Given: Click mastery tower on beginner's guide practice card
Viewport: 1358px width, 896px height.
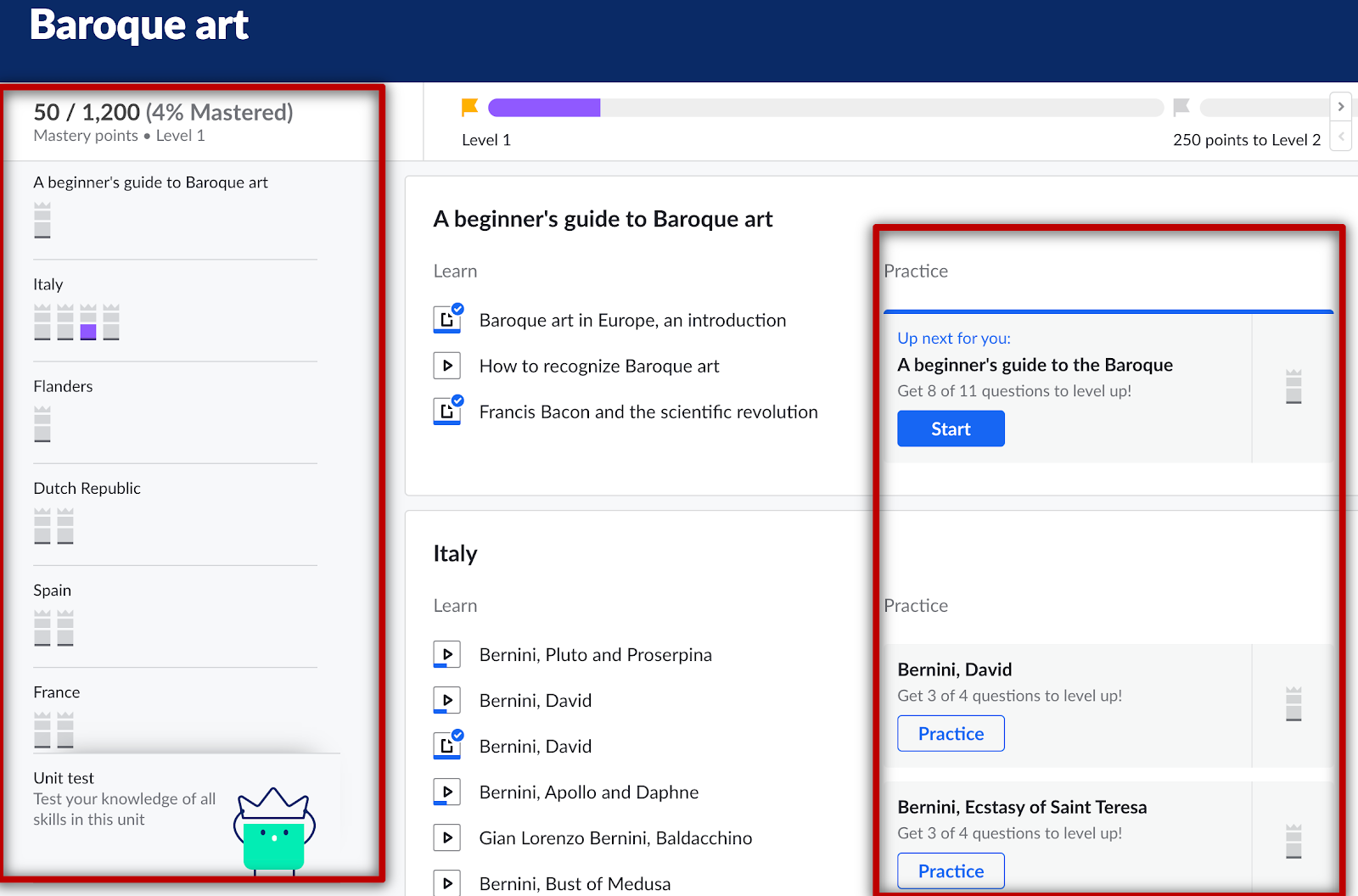Looking at the screenshot, I should tap(1293, 387).
